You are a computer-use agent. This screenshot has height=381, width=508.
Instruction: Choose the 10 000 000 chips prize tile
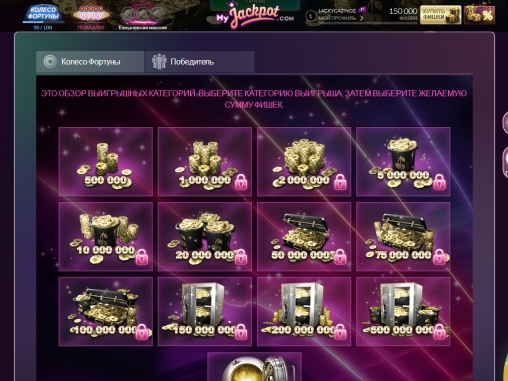[106, 236]
